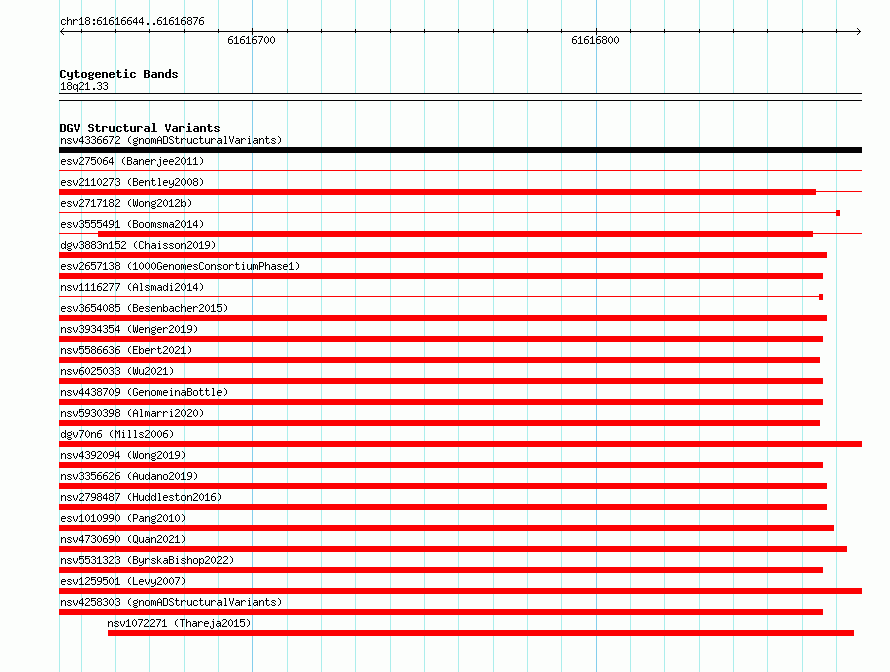This screenshot has width=890, height=672.
Task: Click the right arrow of the ruler
Action: point(859,31)
